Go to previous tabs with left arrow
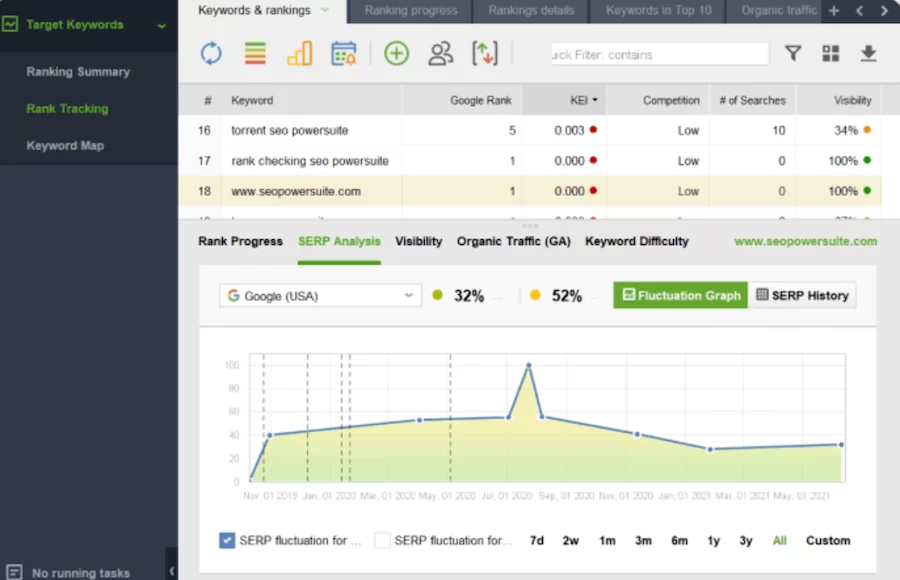 pyautogui.click(x=859, y=10)
